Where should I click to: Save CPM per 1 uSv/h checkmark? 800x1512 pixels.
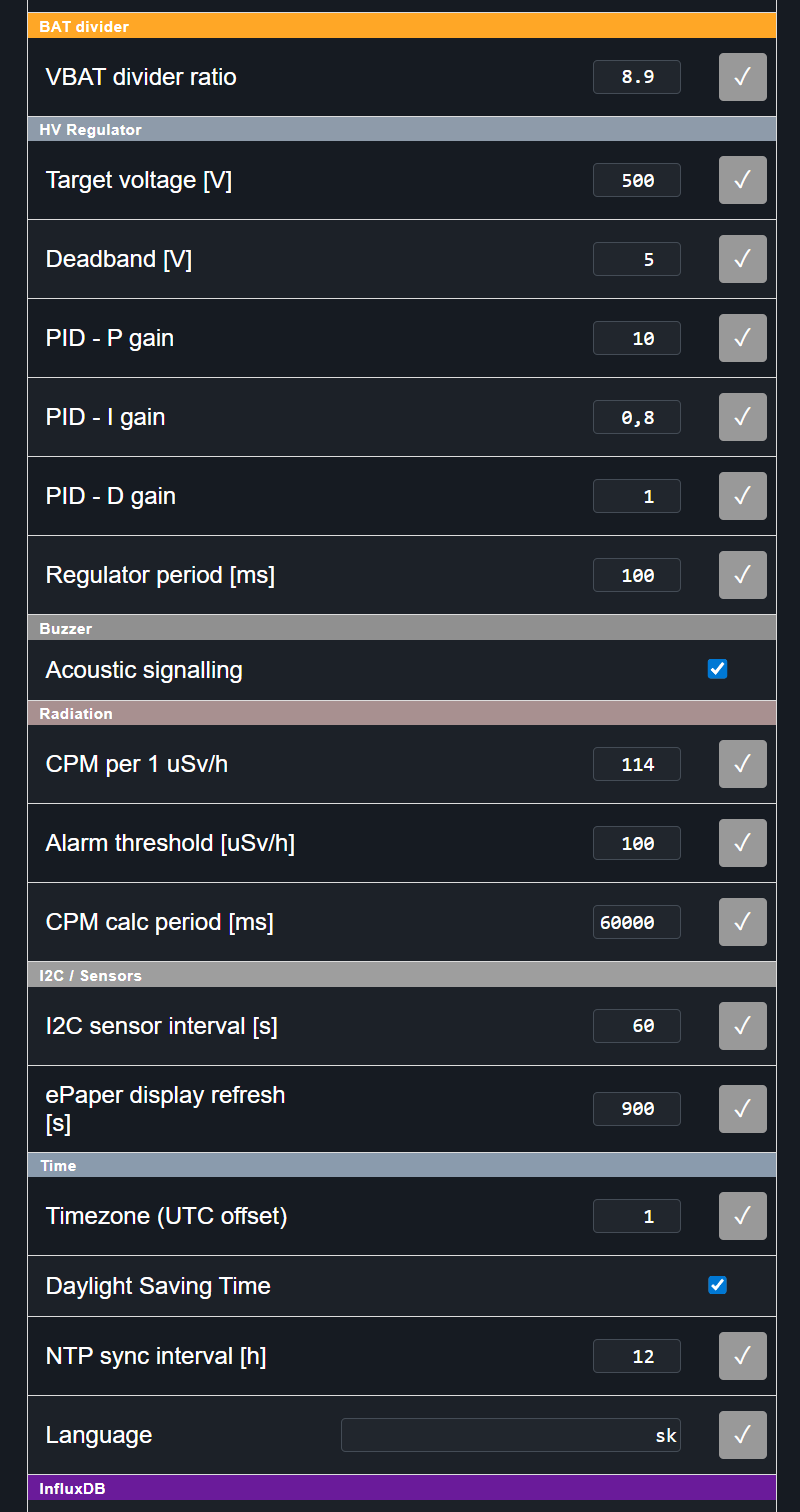click(x=743, y=764)
